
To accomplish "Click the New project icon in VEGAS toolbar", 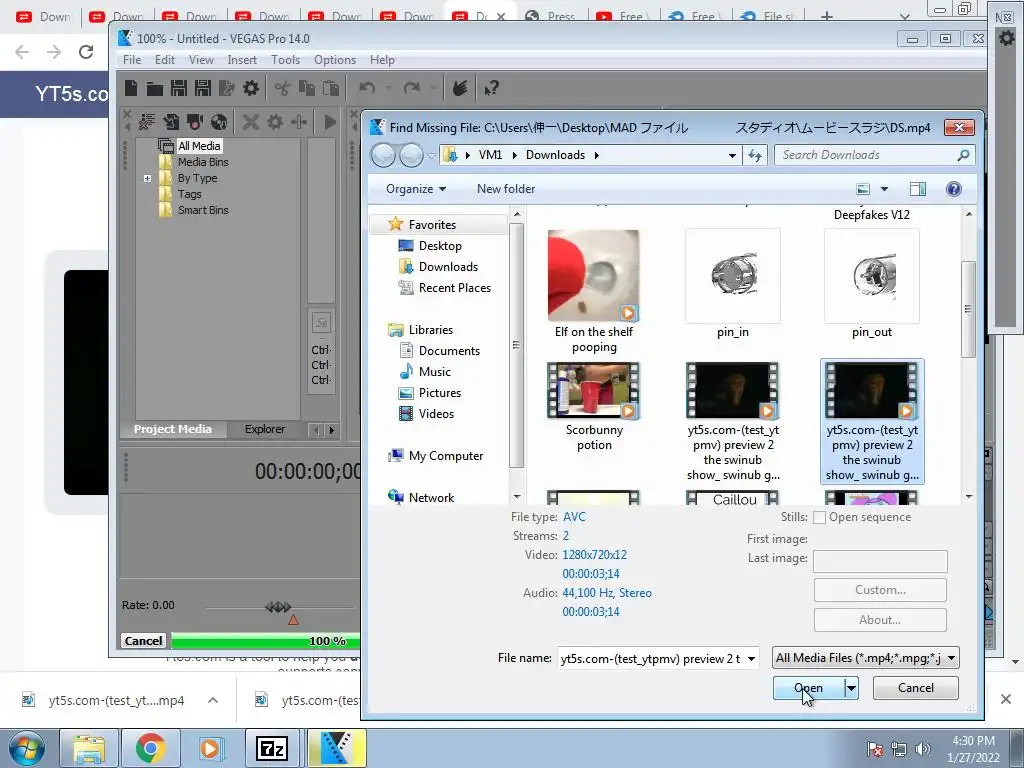I will point(131,88).
